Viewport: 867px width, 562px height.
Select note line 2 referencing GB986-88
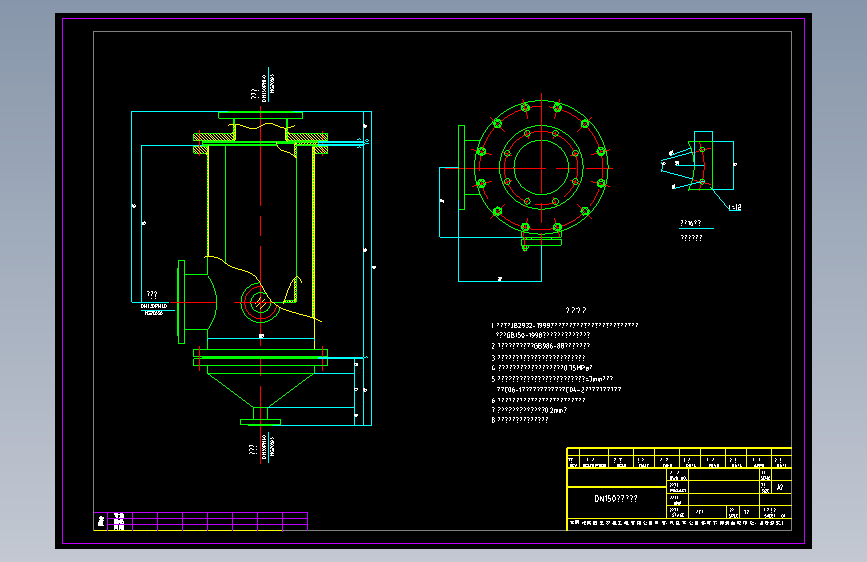(x=541, y=346)
